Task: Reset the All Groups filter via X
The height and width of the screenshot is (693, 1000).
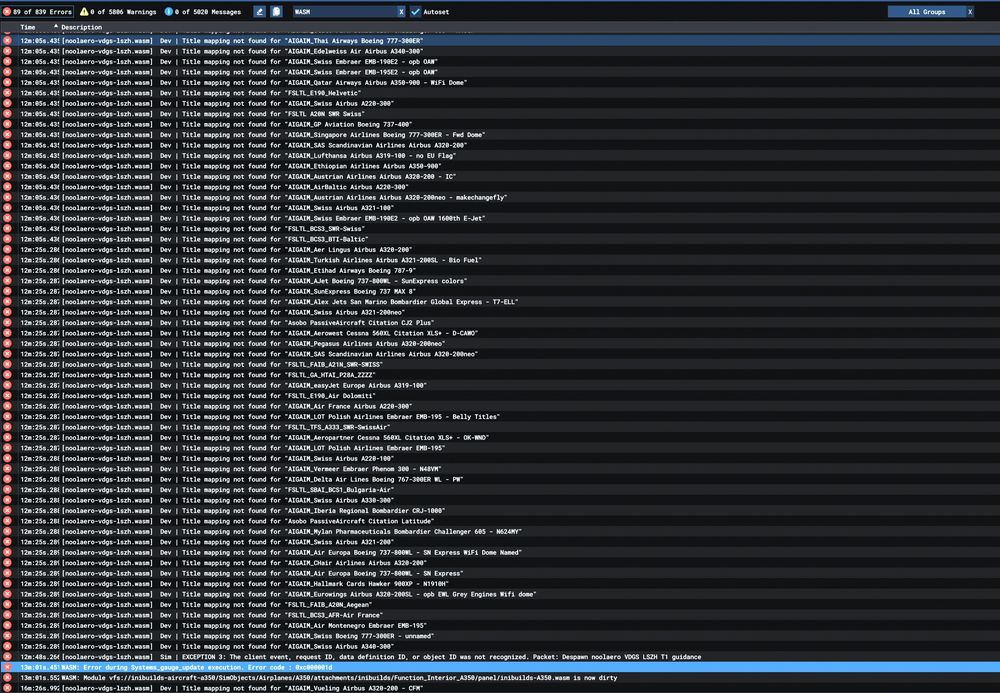Action: pos(969,12)
